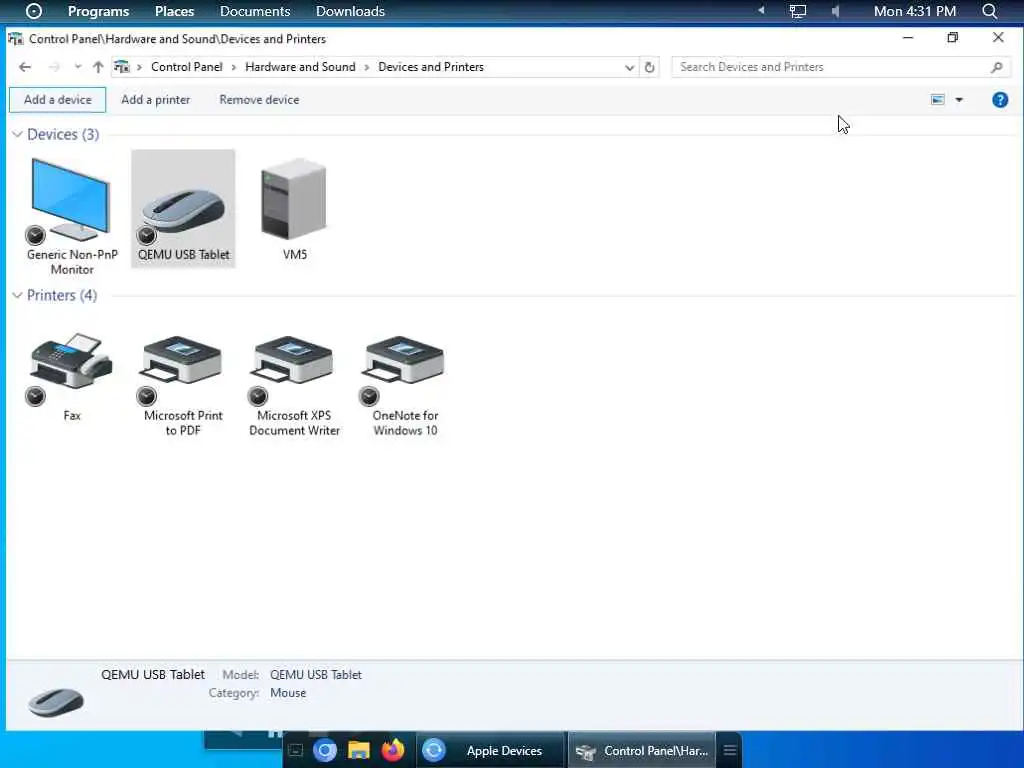This screenshot has height=768, width=1024.
Task: Open the network display tray icon
Action: [798, 11]
